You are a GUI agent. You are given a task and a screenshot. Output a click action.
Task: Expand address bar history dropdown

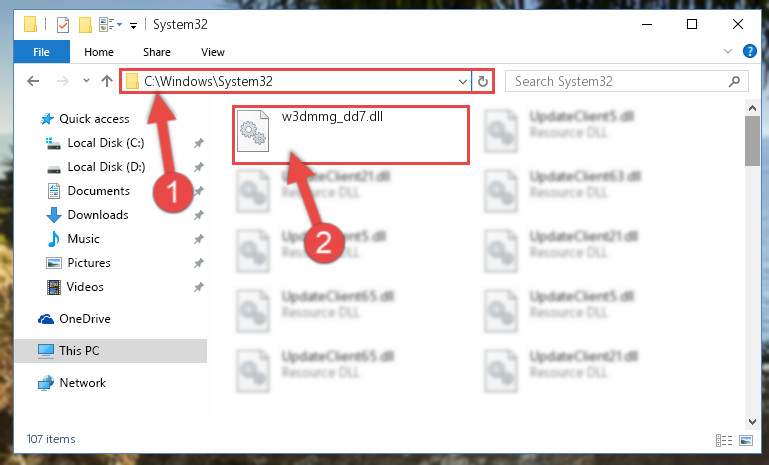pyautogui.click(x=462, y=81)
